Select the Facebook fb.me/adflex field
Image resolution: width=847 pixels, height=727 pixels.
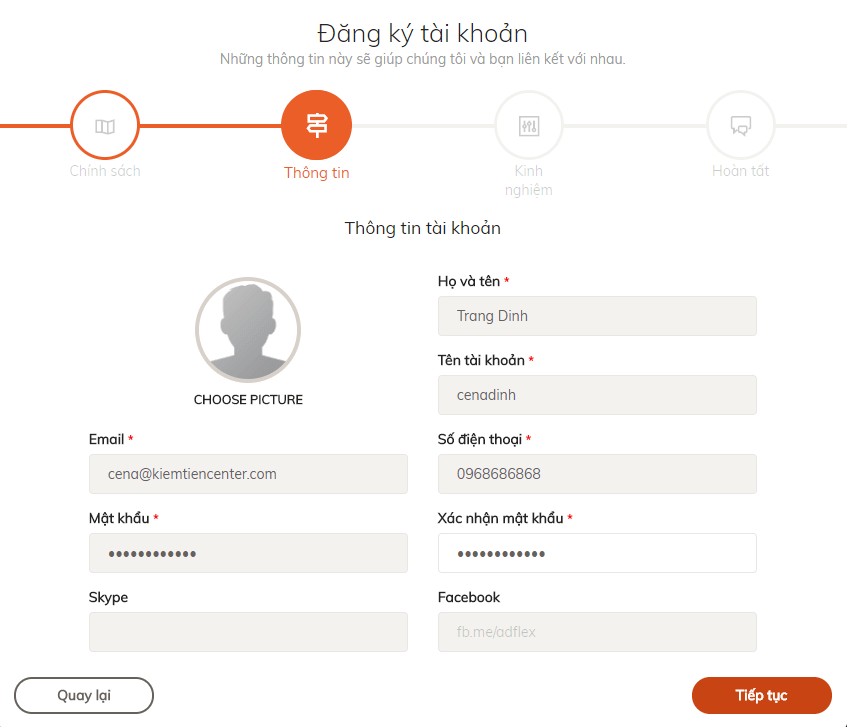597,632
